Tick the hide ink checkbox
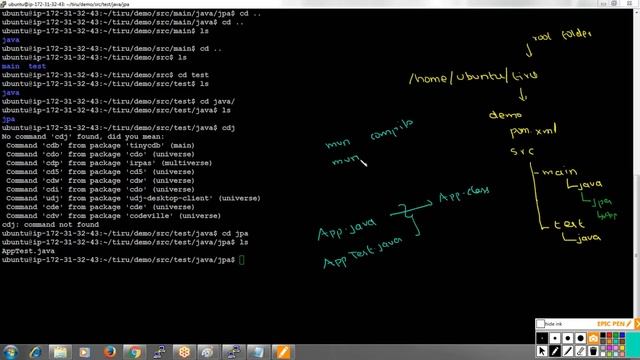The height and width of the screenshot is (360, 640). pyautogui.click(x=540, y=324)
